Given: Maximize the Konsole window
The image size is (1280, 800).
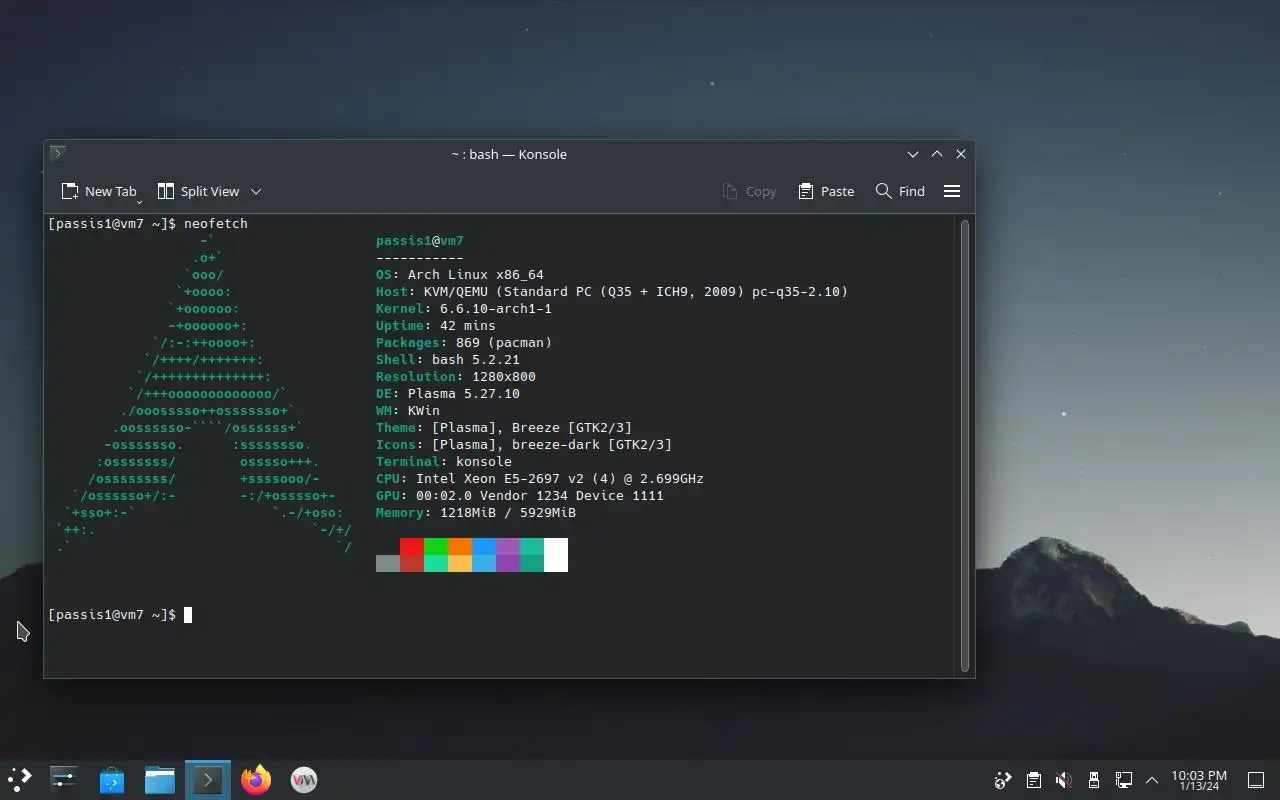Looking at the screenshot, I should 937,154.
